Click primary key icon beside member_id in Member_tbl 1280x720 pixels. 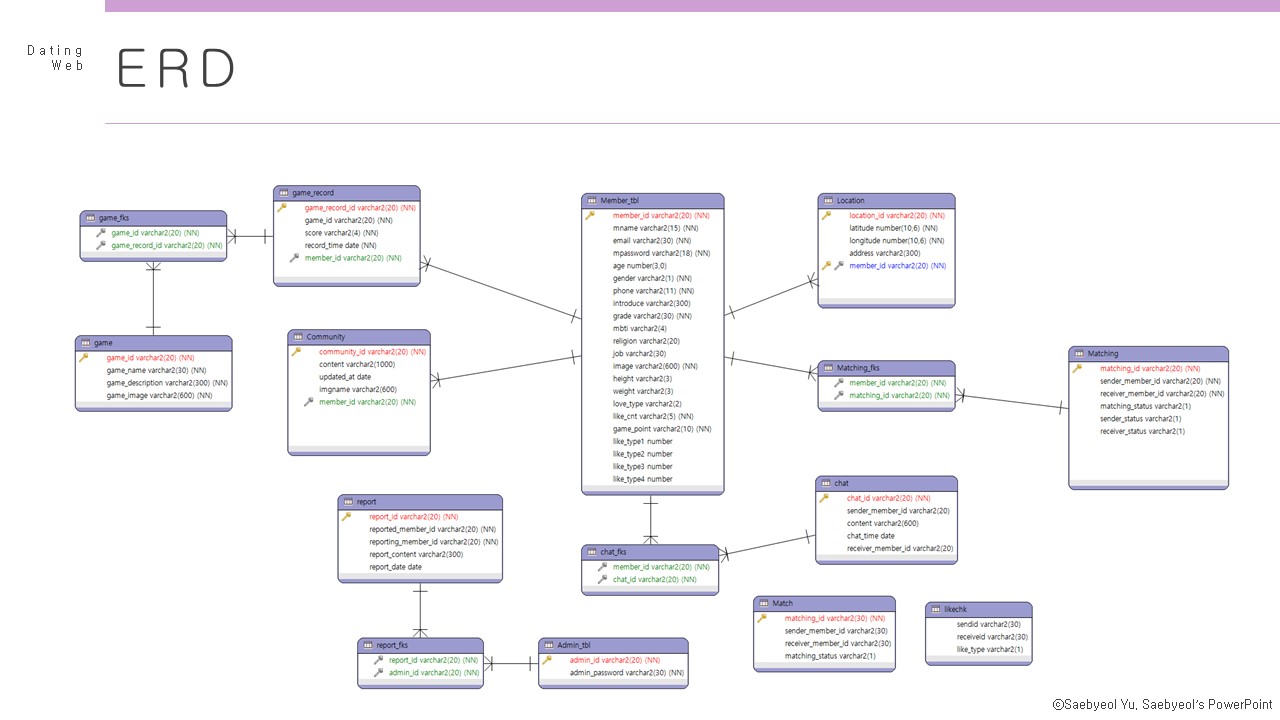click(x=590, y=215)
